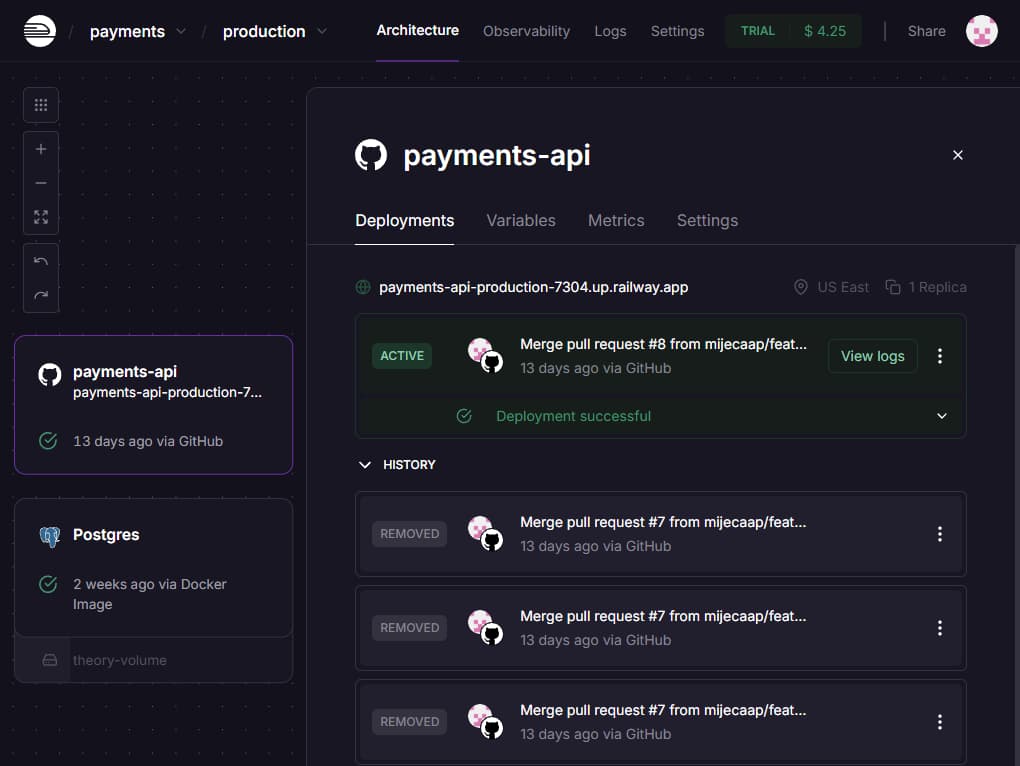The height and width of the screenshot is (766, 1020).
Task: Select the payments-api service card
Action: (154, 404)
